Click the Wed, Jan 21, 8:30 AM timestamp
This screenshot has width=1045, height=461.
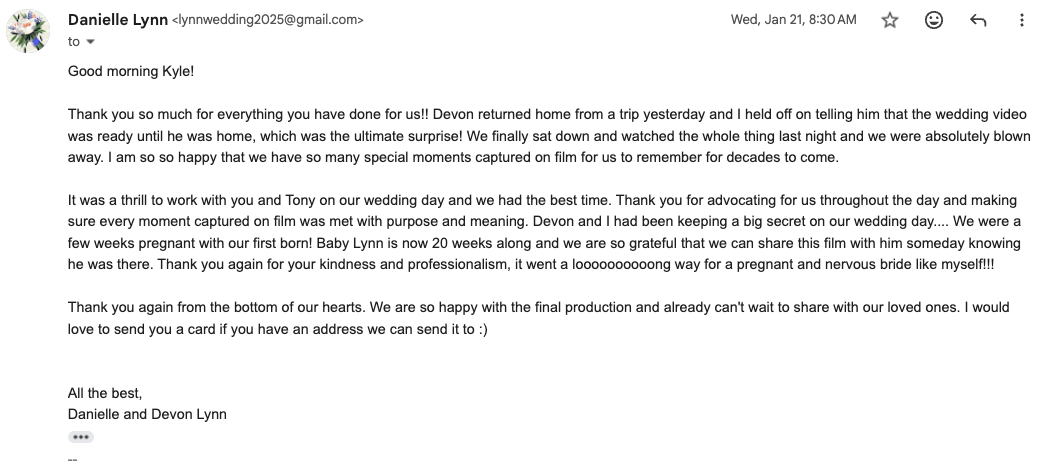794,20
